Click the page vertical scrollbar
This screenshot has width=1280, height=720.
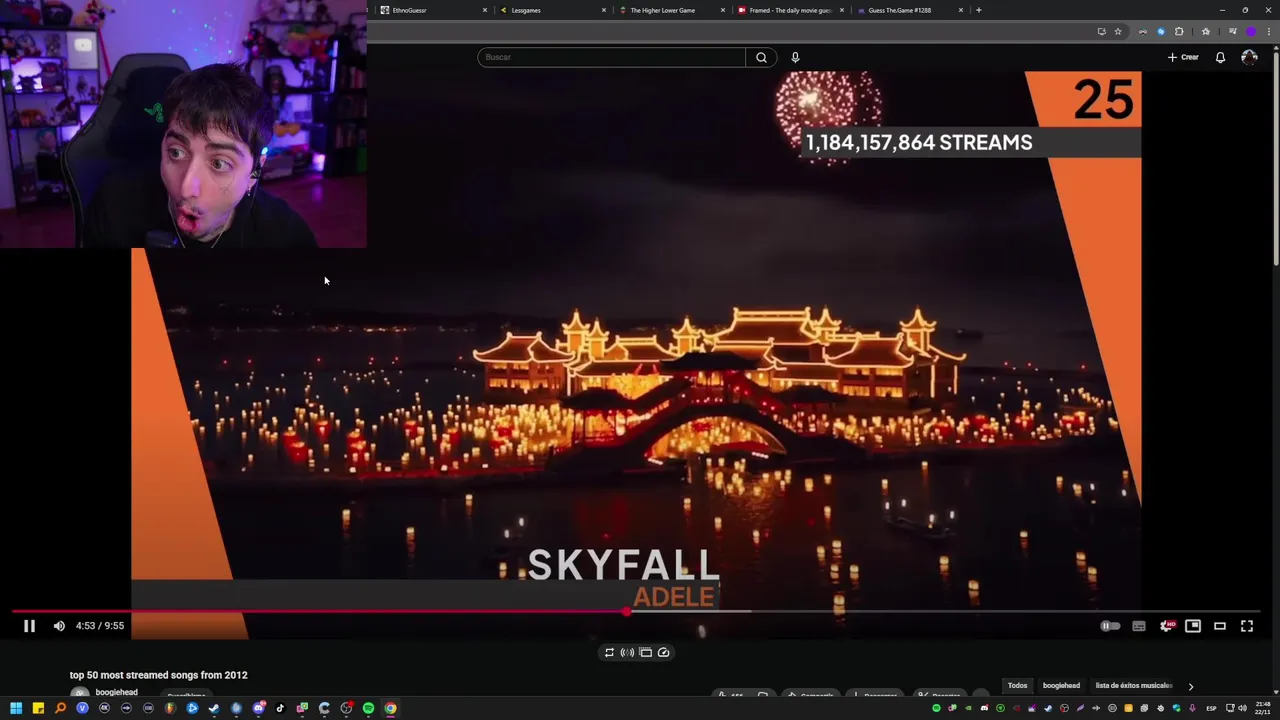[x=1275, y=160]
